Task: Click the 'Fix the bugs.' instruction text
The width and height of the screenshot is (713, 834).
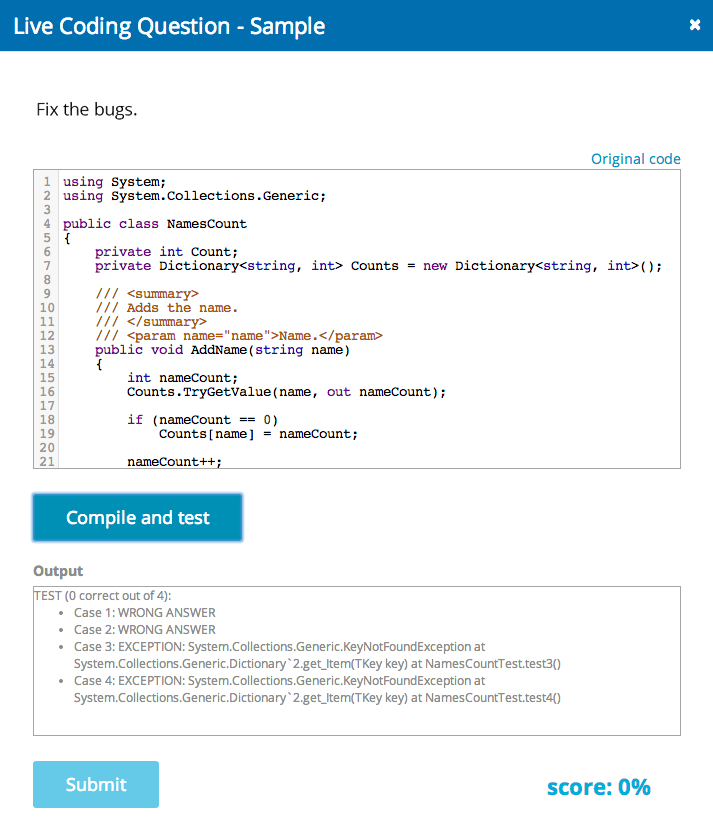Action: [87, 109]
